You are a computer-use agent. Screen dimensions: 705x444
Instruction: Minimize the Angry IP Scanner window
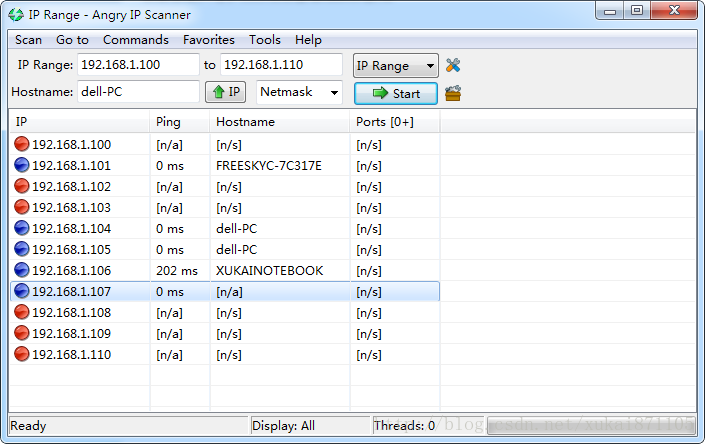[610, 11]
